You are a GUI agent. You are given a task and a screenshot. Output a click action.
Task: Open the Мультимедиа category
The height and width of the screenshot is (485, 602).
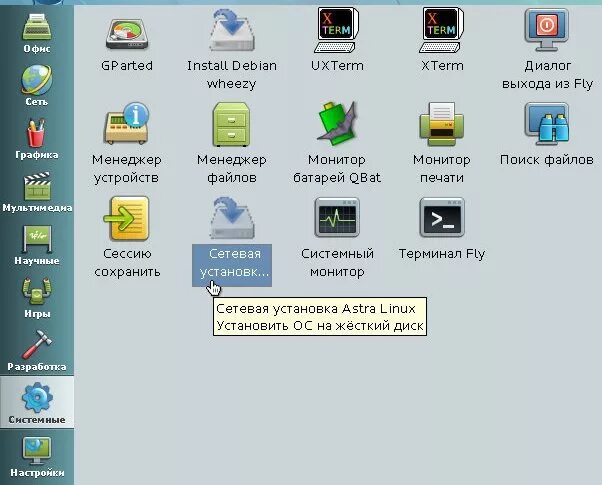coord(37,192)
